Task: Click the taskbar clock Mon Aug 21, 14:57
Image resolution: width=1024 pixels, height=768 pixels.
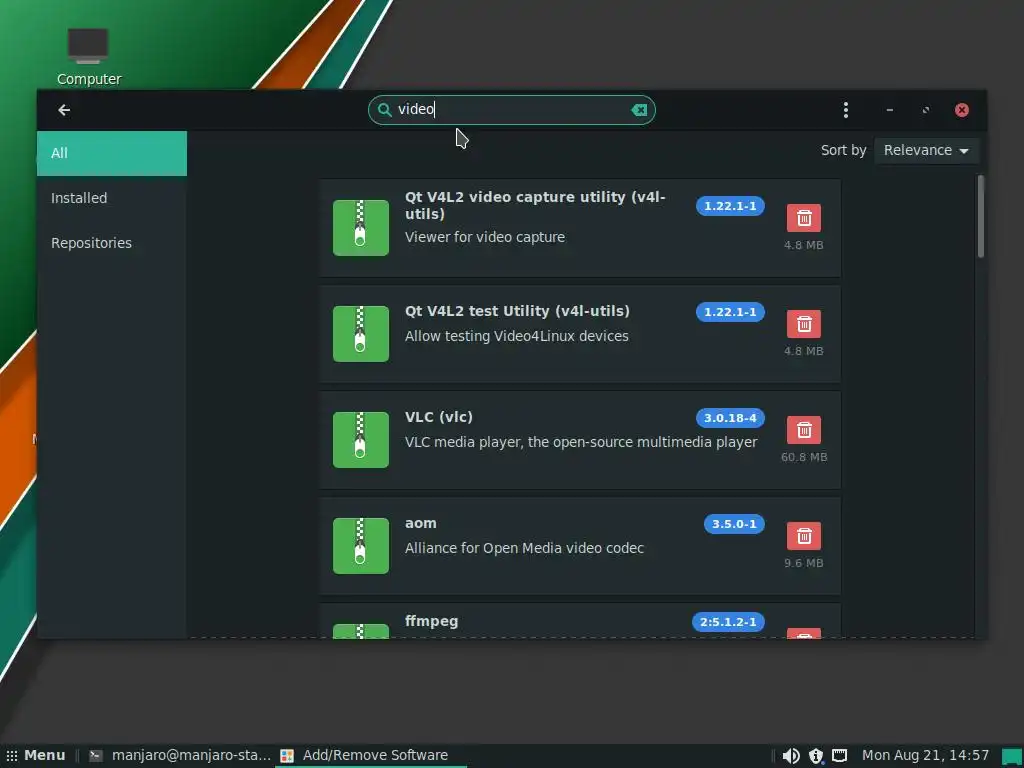Action: click(925, 756)
